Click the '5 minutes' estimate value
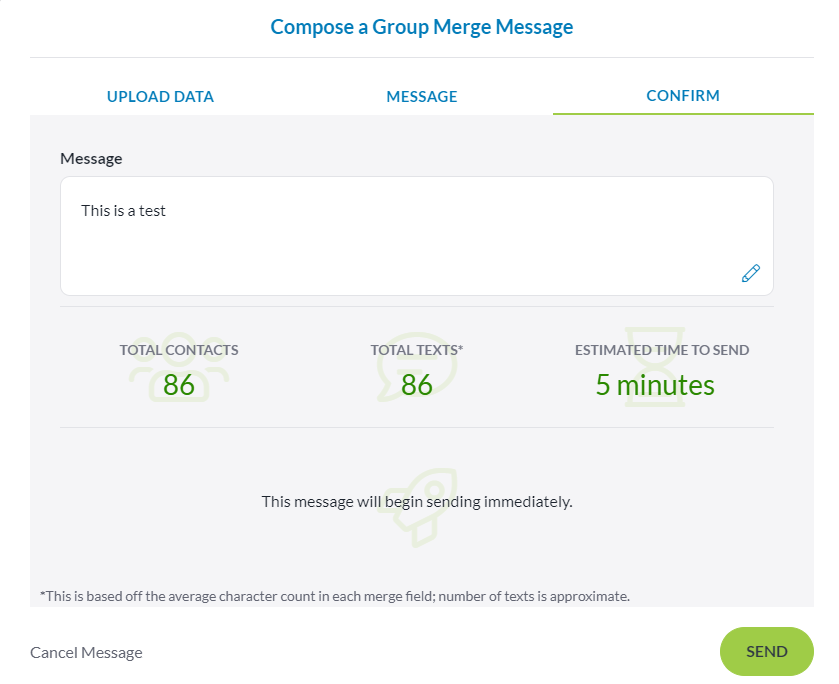Viewport: 839px width, 684px height. (655, 385)
